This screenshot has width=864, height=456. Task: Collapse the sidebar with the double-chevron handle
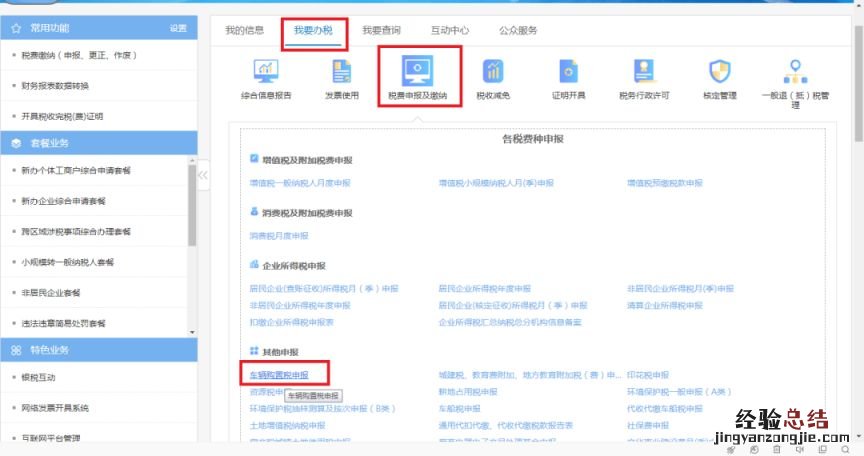pyautogui.click(x=203, y=175)
